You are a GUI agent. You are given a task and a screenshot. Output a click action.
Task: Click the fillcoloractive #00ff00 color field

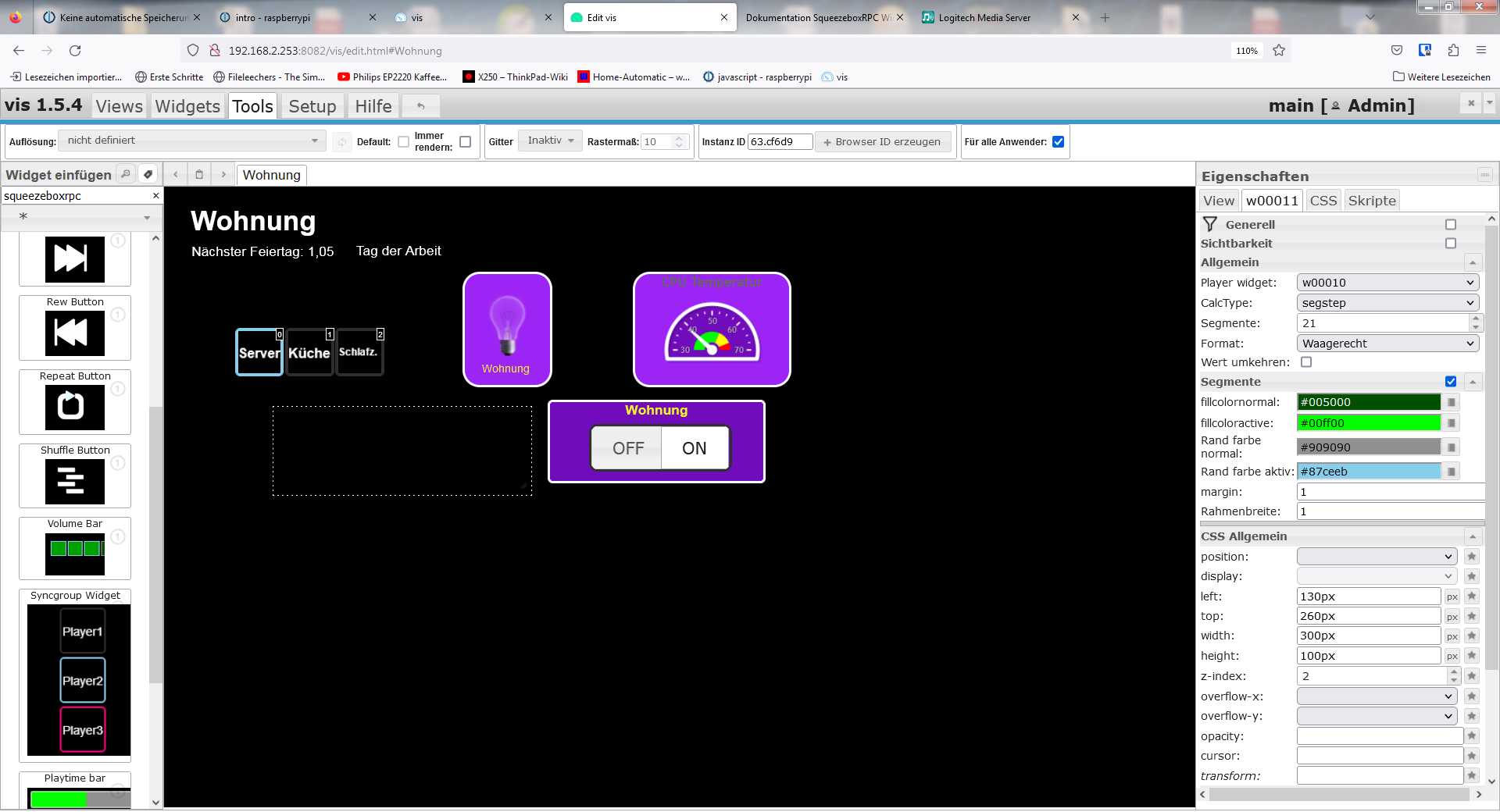[1369, 423]
